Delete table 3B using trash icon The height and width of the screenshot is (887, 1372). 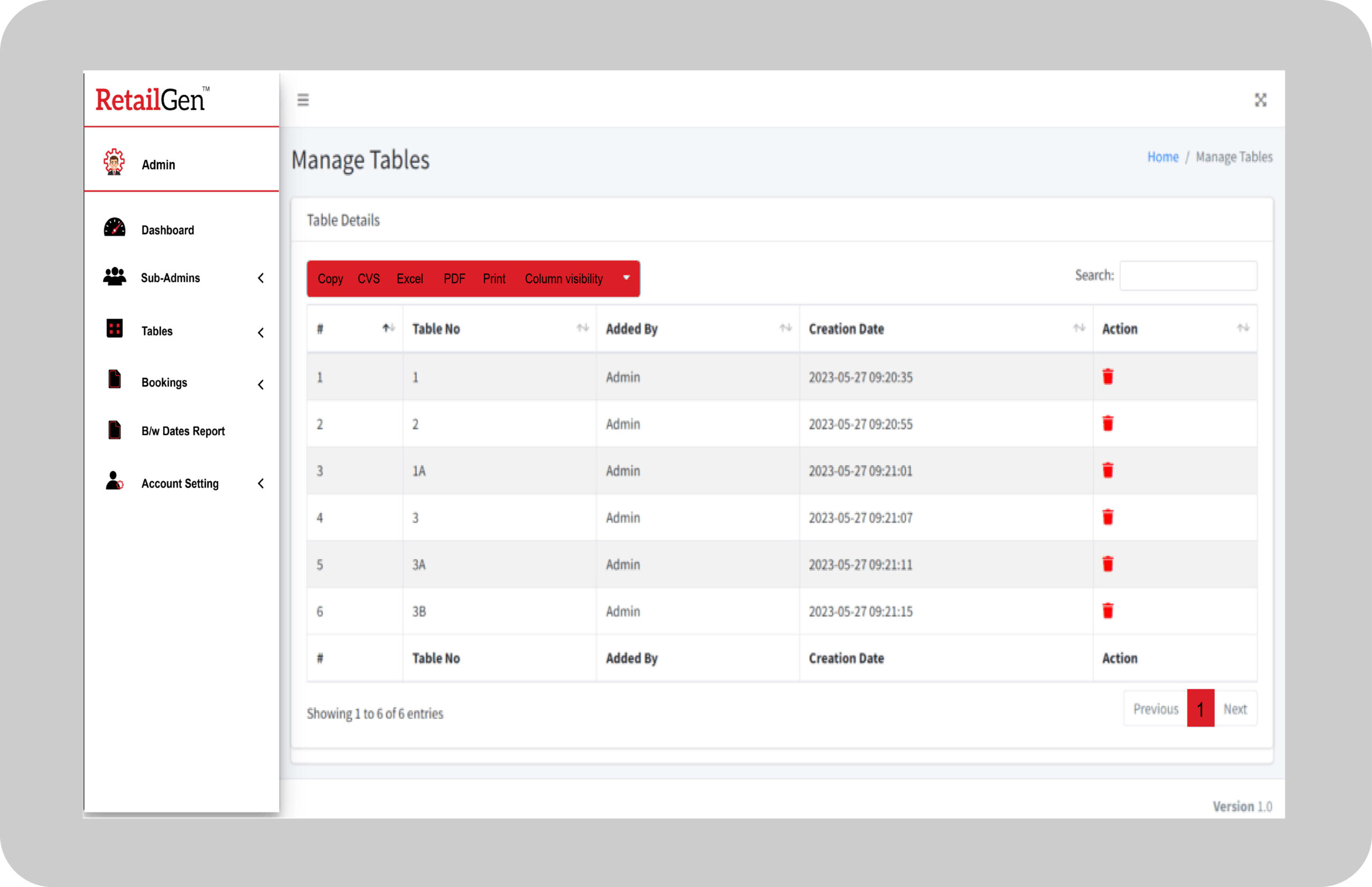click(x=1108, y=610)
